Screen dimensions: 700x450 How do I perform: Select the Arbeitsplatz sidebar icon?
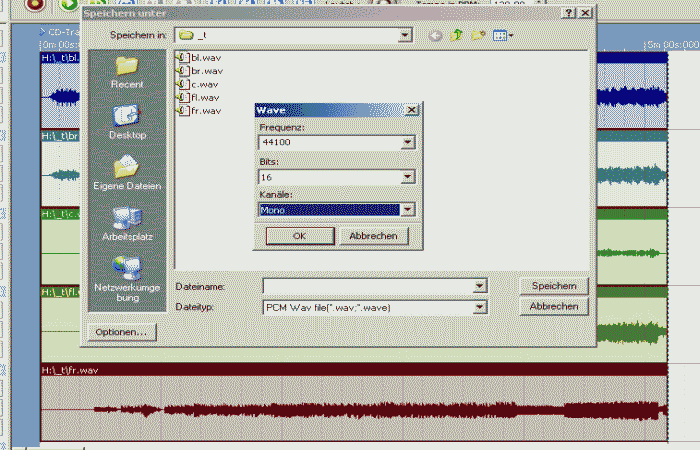[126, 223]
